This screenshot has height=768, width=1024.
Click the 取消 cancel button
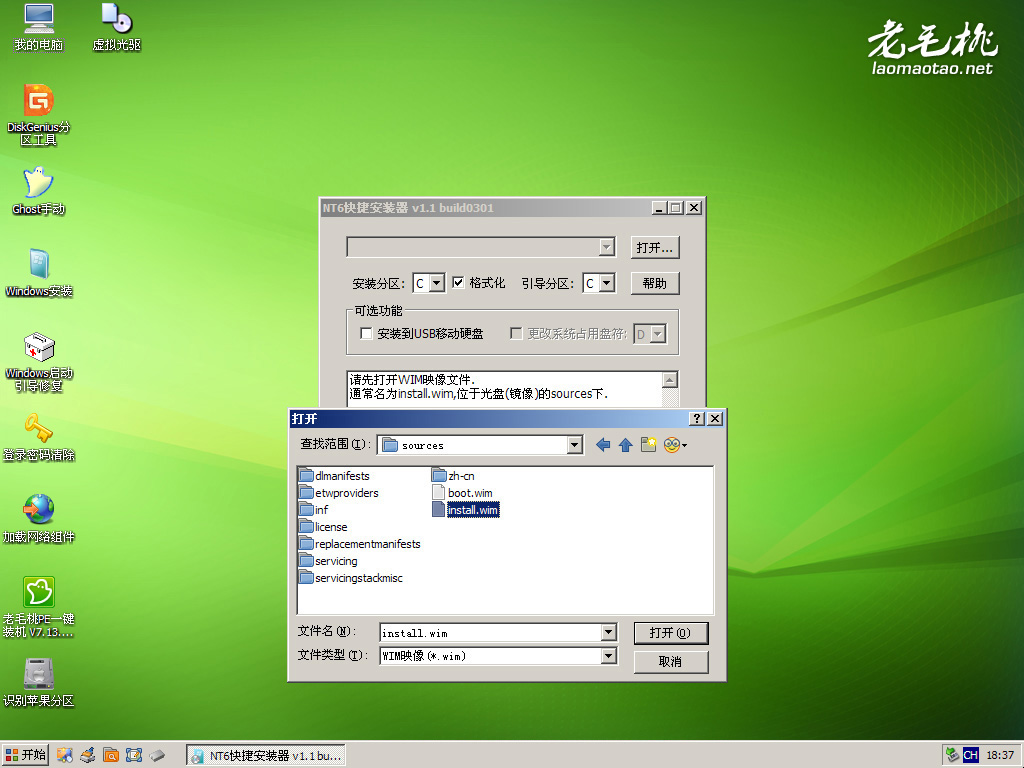(671, 662)
